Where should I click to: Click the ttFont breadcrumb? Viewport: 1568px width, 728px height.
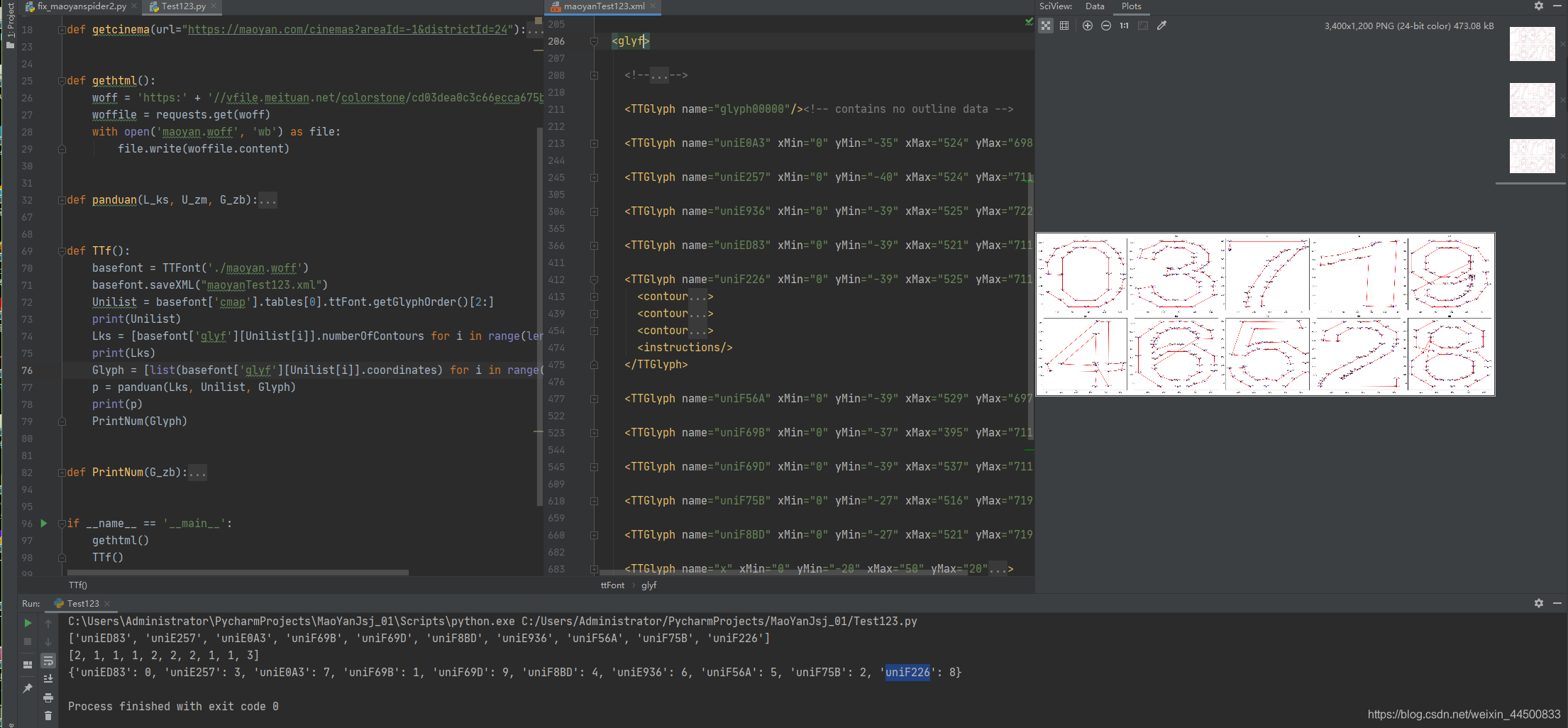pyautogui.click(x=612, y=585)
